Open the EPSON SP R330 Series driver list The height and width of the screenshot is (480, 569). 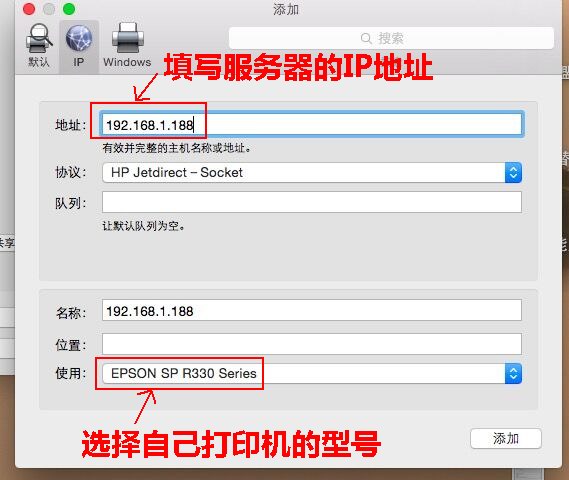coord(312,373)
